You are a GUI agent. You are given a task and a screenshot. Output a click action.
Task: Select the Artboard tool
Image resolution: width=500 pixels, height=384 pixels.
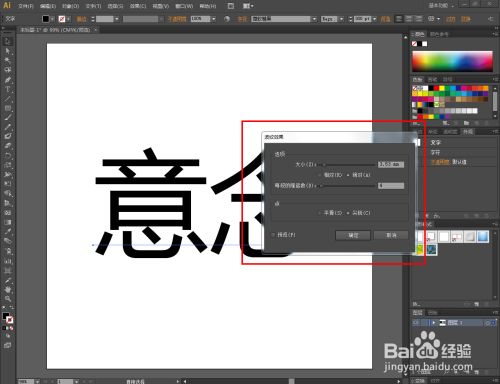pos(8,270)
